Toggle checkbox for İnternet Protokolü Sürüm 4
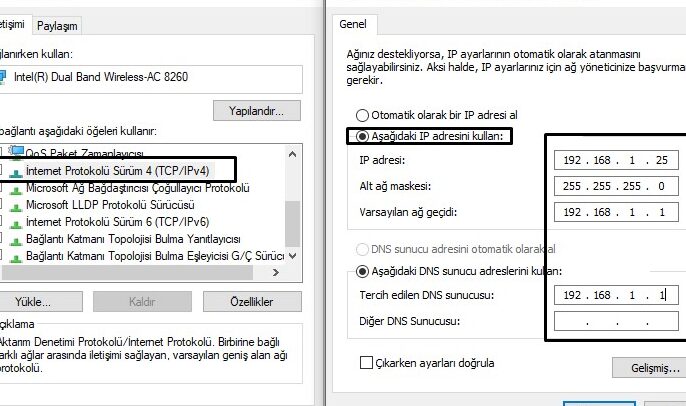 (x=0, y=171)
